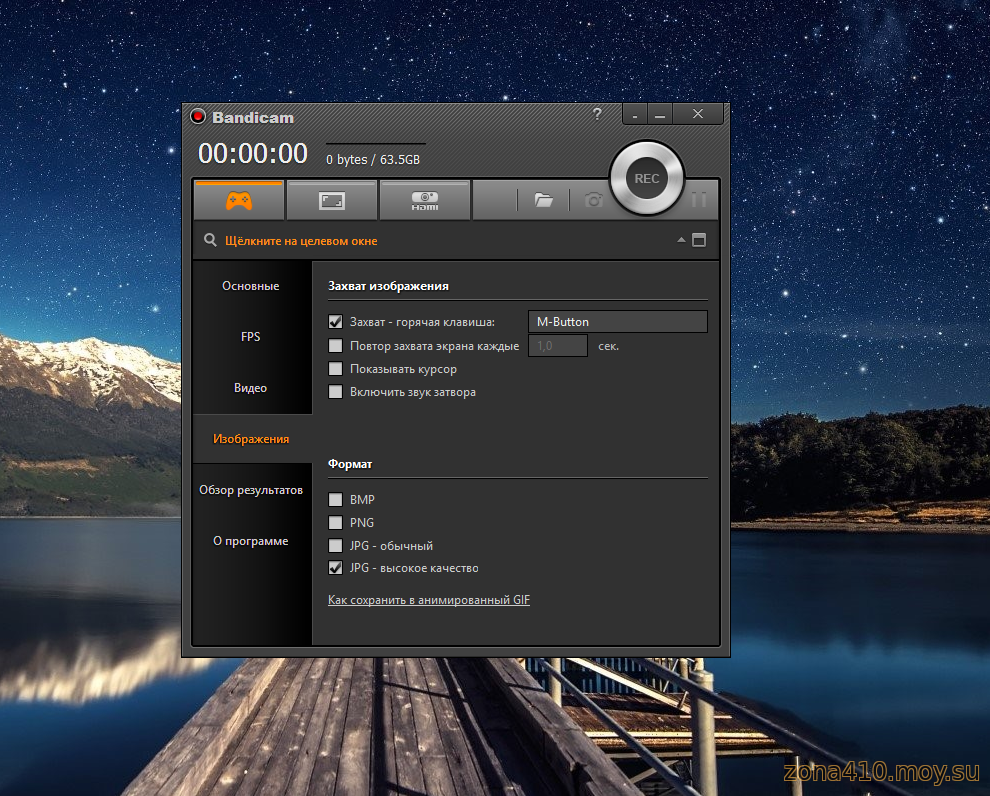This screenshot has width=990, height=796.
Task: Select the game recording mode gamepad icon
Action: pos(238,201)
